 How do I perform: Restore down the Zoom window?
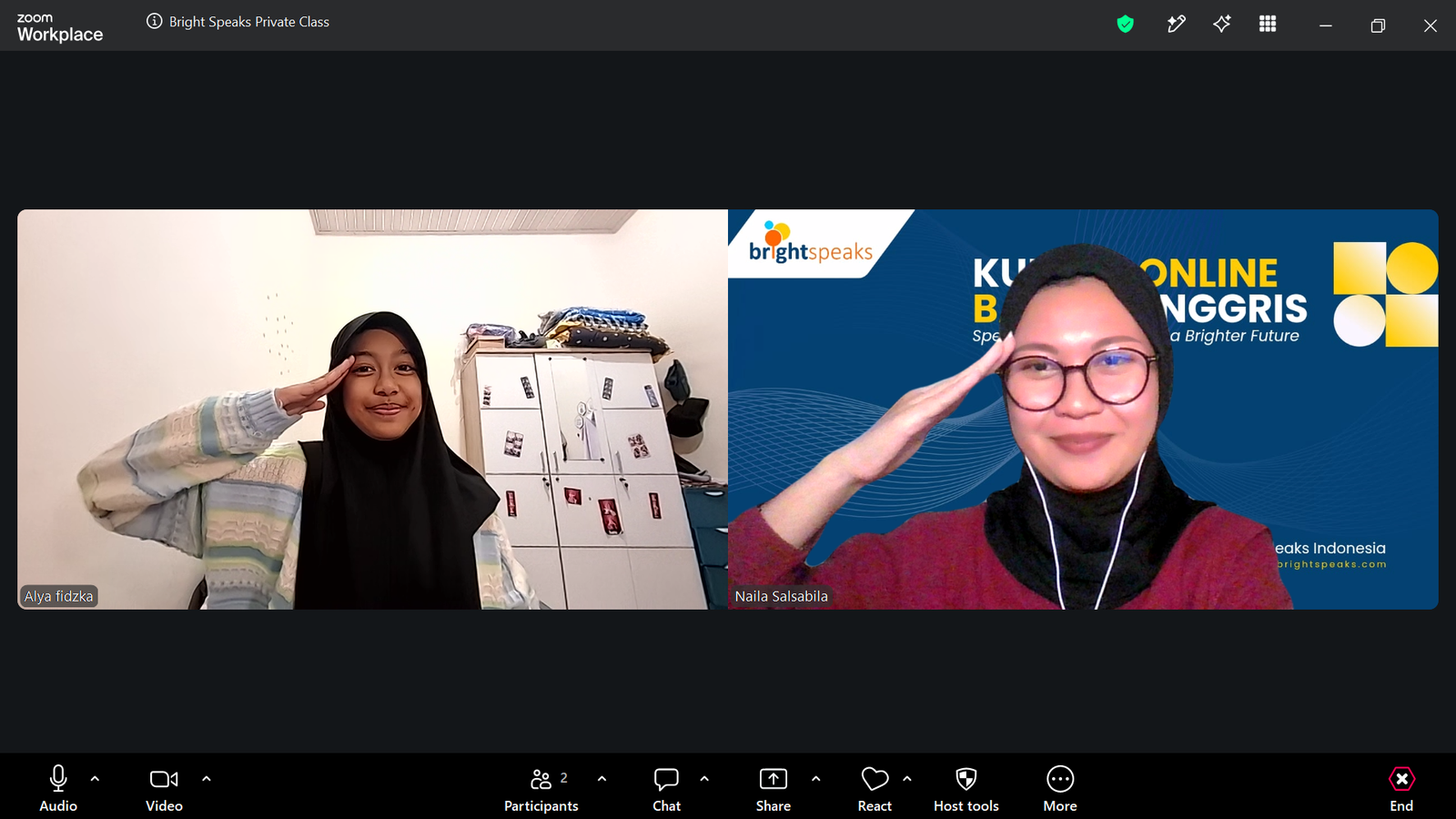1378,25
